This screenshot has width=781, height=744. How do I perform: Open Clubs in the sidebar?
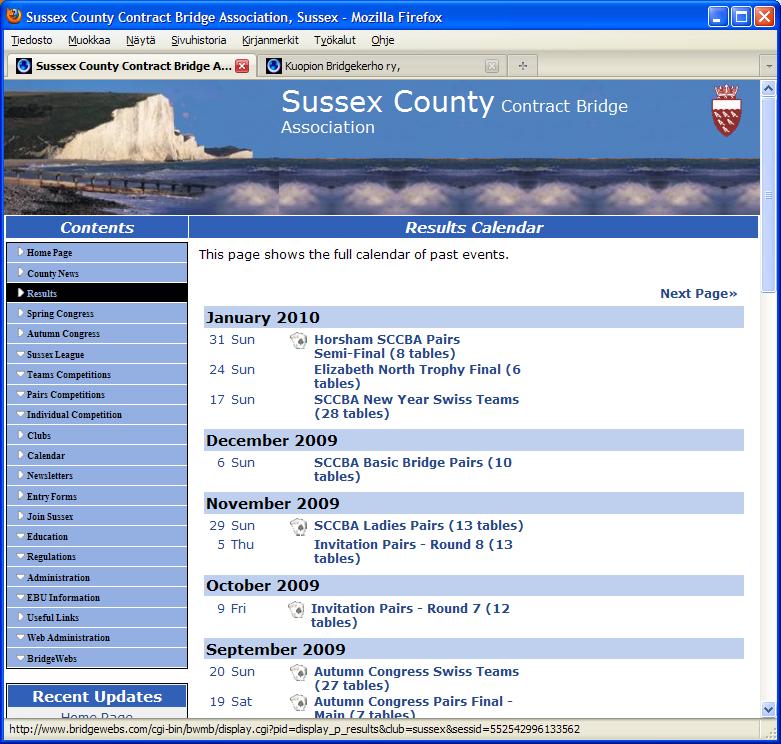coord(97,435)
